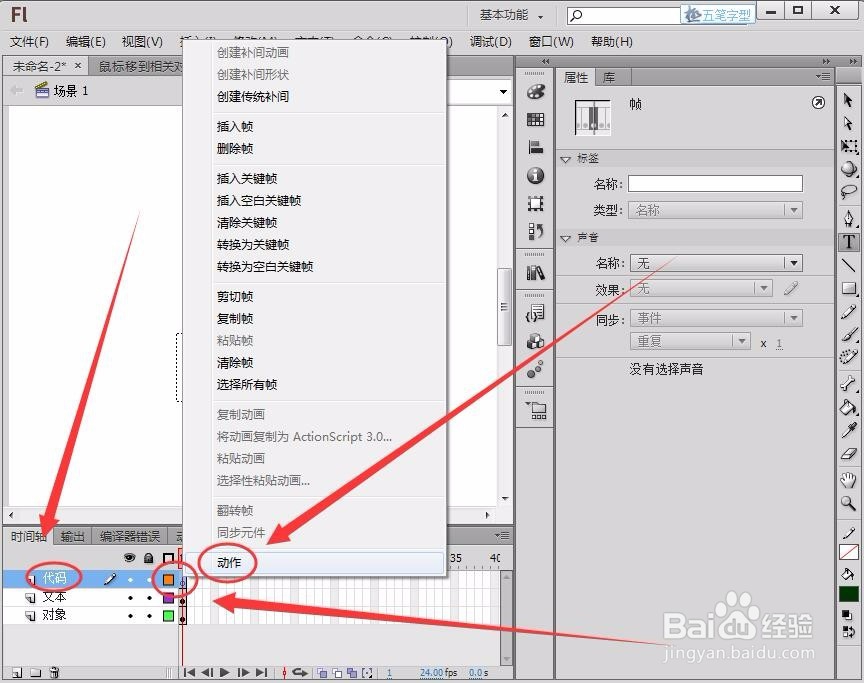Click the 代码 layer's orange outline color swatch
864x683 pixels.
pyautogui.click(x=167, y=578)
